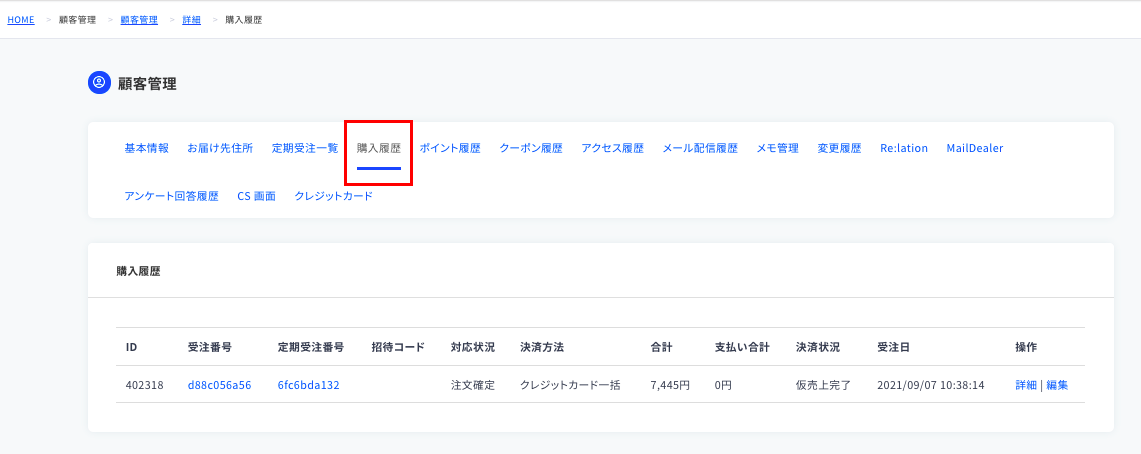The width and height of the screenshot is (1141, 454).
Task: Switch to the メモ管理 tab
Action: pos(777,148)
